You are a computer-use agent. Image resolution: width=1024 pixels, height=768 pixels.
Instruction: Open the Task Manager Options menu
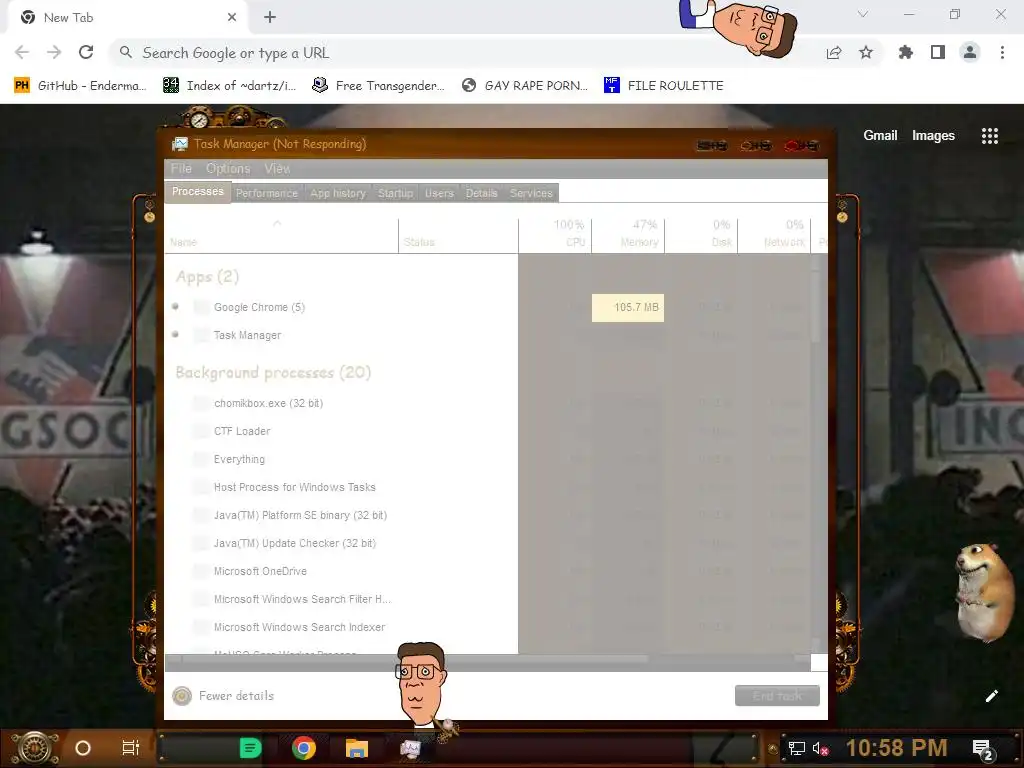click(228, 168)
